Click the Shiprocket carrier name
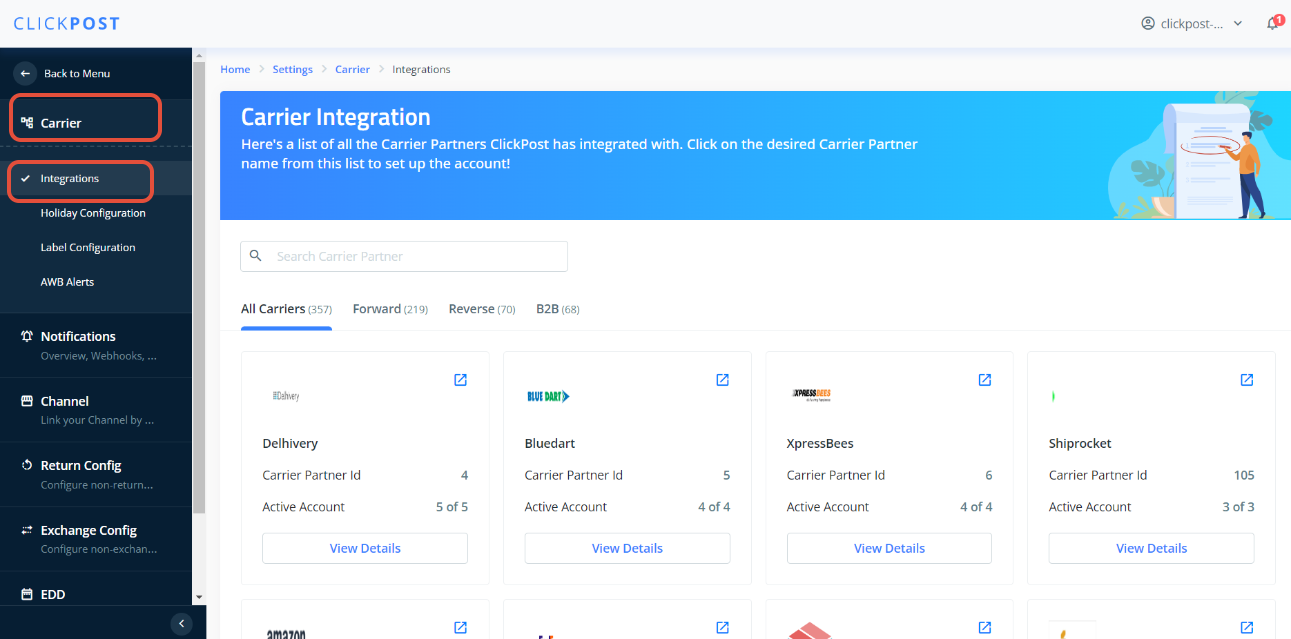The image size is (1291, 639). (x=1080, y=443)
